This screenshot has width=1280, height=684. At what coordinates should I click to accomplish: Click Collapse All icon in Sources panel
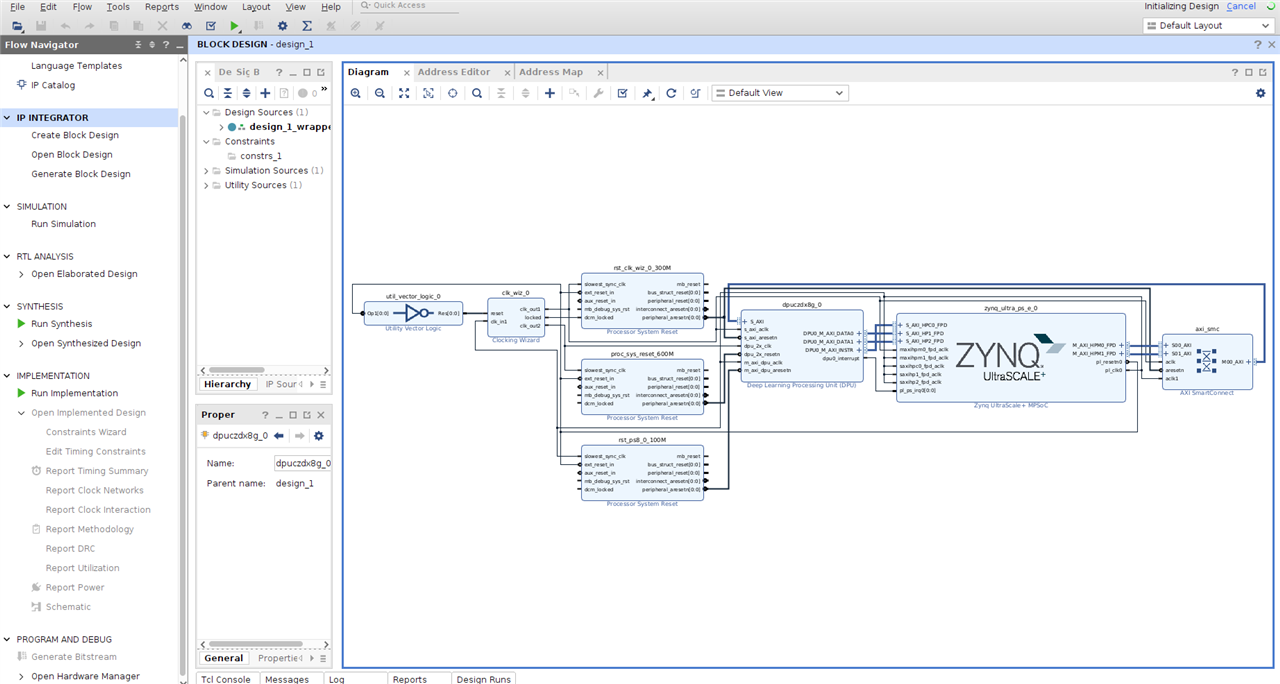tap(228, 93)
